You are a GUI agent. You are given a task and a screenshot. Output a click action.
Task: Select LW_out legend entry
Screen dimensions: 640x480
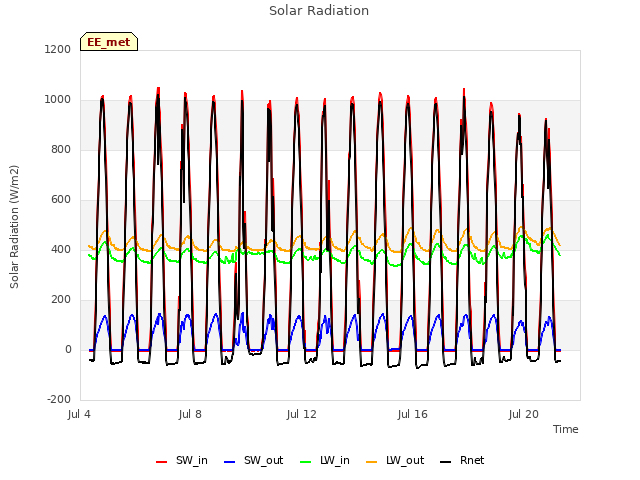[x=395, y=460]
